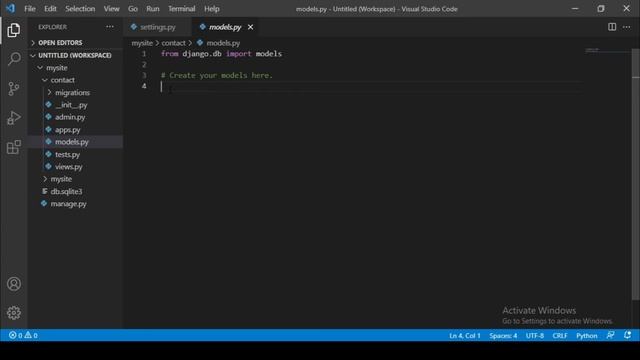Open the Manage gear icon

click(13, 313)
